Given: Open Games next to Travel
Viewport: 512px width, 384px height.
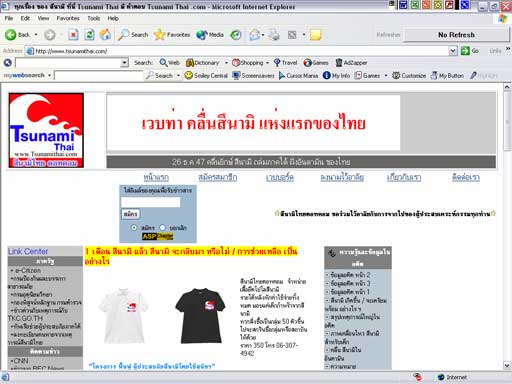Looking at the screenshot, I should (x=316, y=63).
